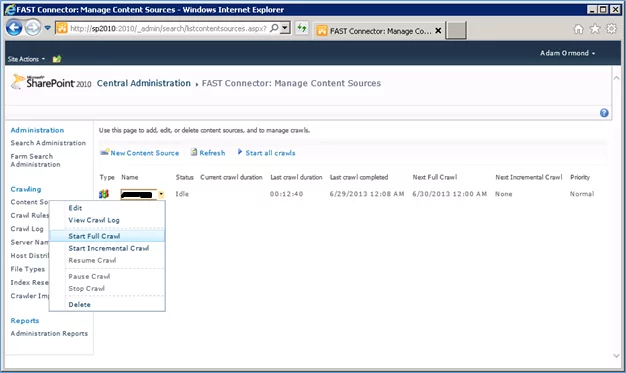The height and width of the screenshot is (373, 626).
Task: Open the blue Help question icon
Action: tap(604, 113)
